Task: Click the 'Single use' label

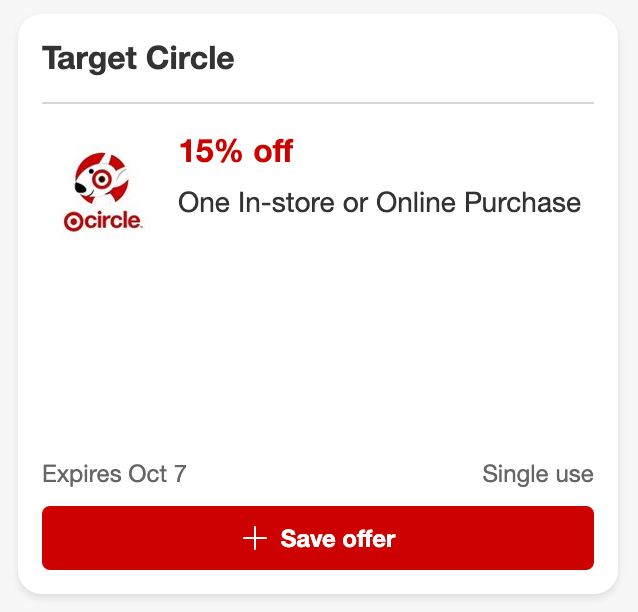Action: tap(537, 473)
